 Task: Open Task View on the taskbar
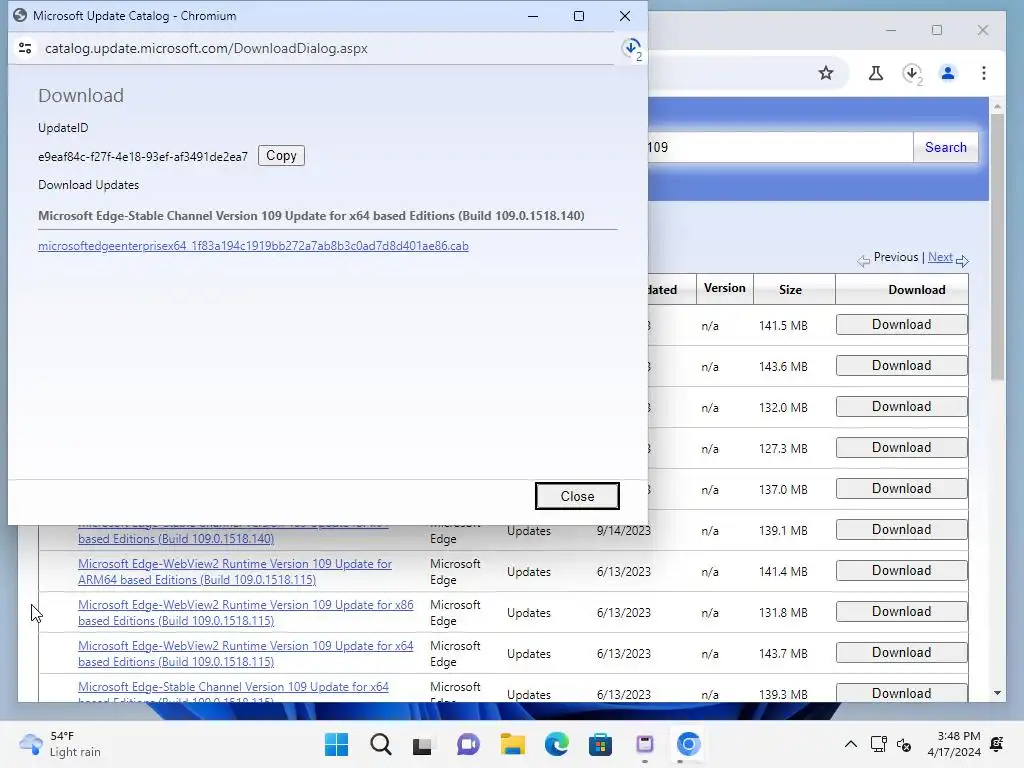pyautogui.click(x=423, y=744)
